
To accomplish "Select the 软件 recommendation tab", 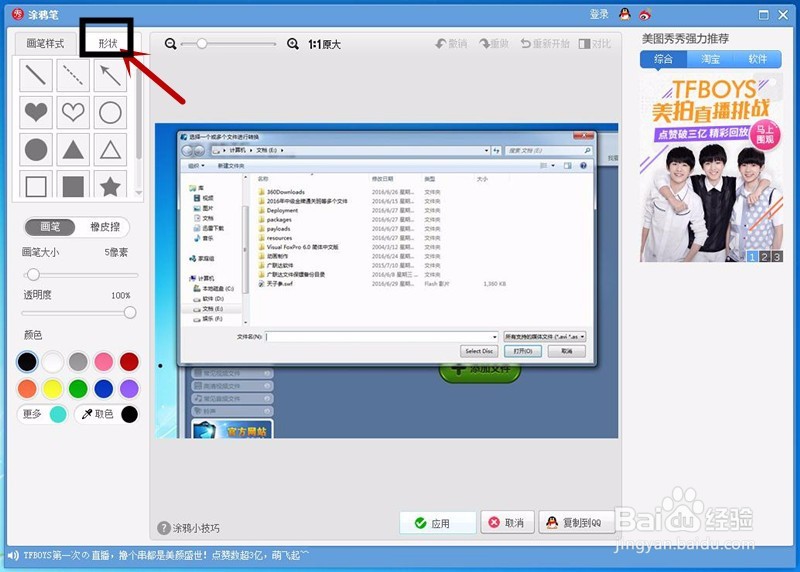I will (x=758, y=59).
